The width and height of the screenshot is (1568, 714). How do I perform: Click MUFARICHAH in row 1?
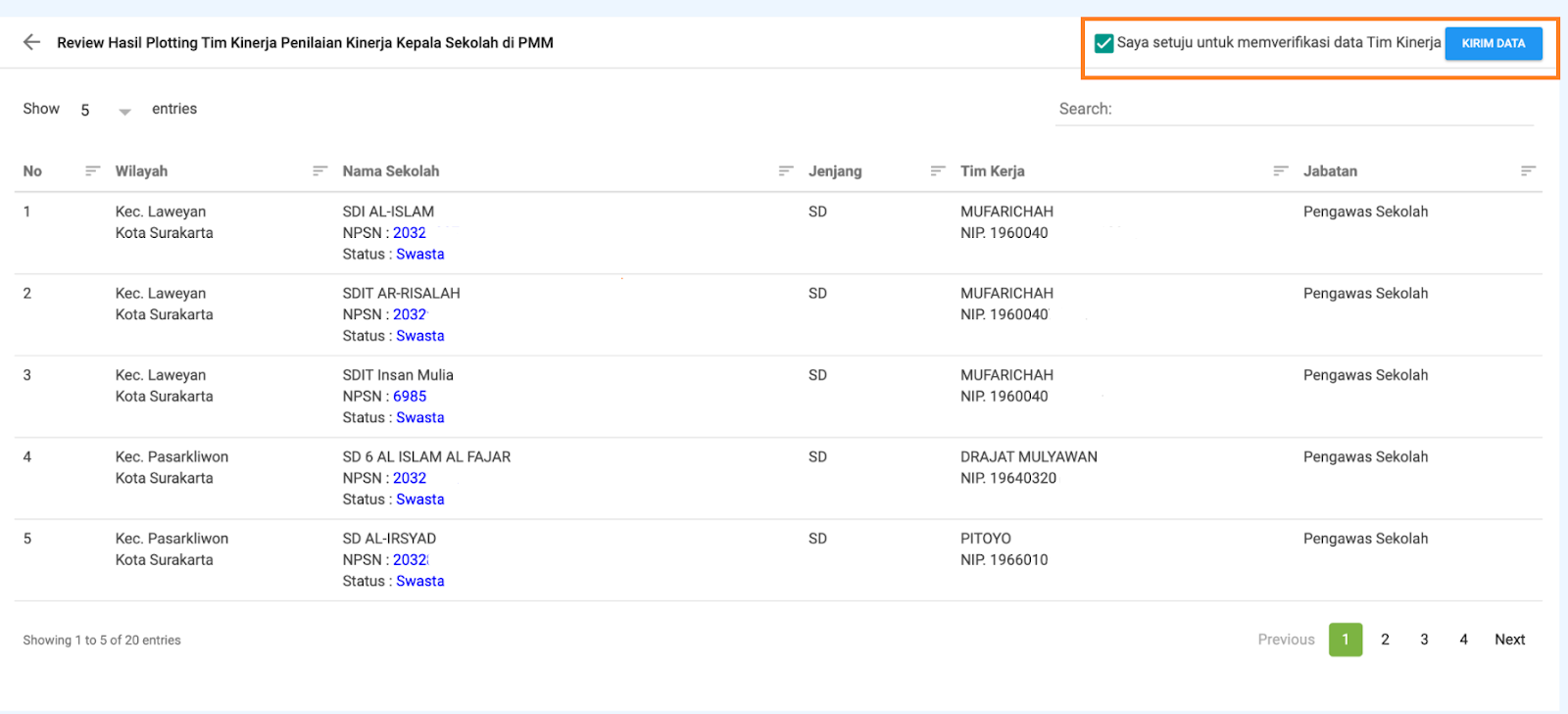1006,212
